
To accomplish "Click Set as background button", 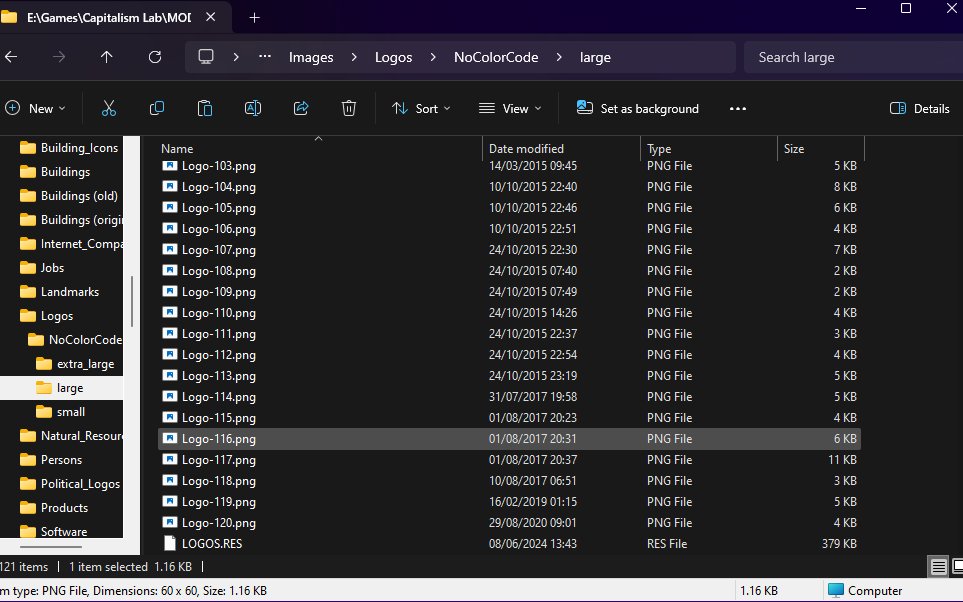I will coord(637,109).
